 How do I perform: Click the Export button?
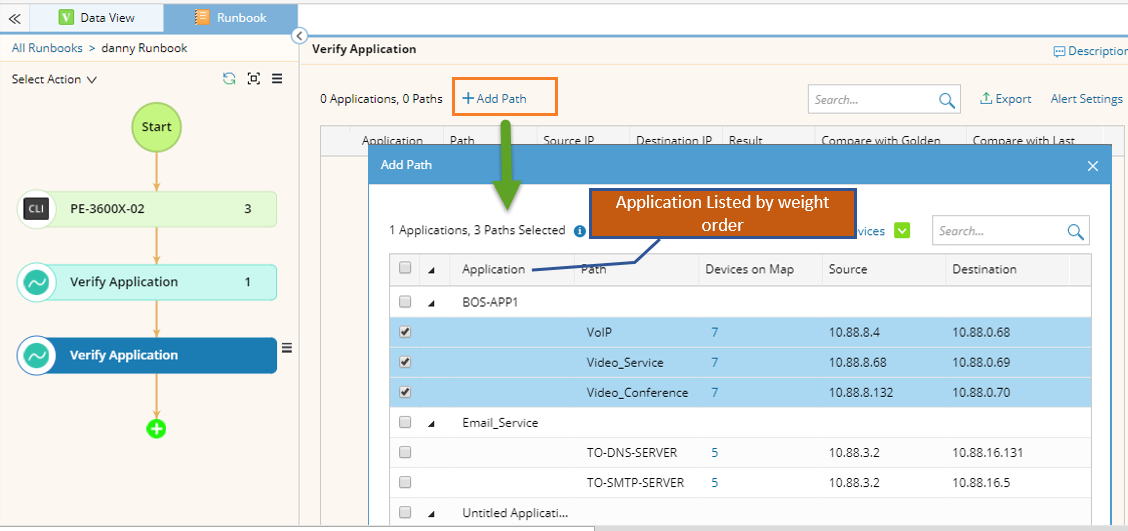click(1005, 99)
